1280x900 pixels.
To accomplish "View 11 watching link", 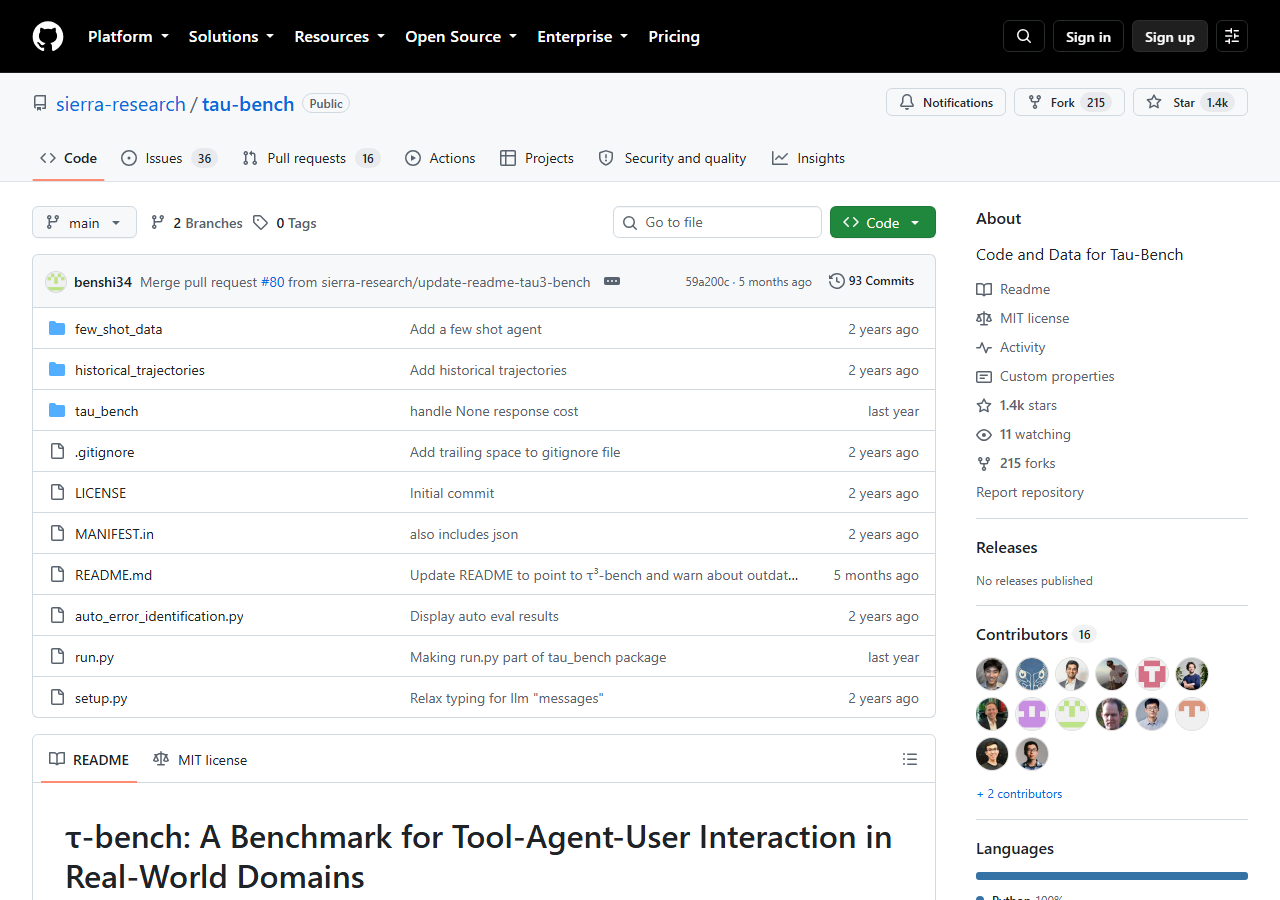I will coord(1024,434).
